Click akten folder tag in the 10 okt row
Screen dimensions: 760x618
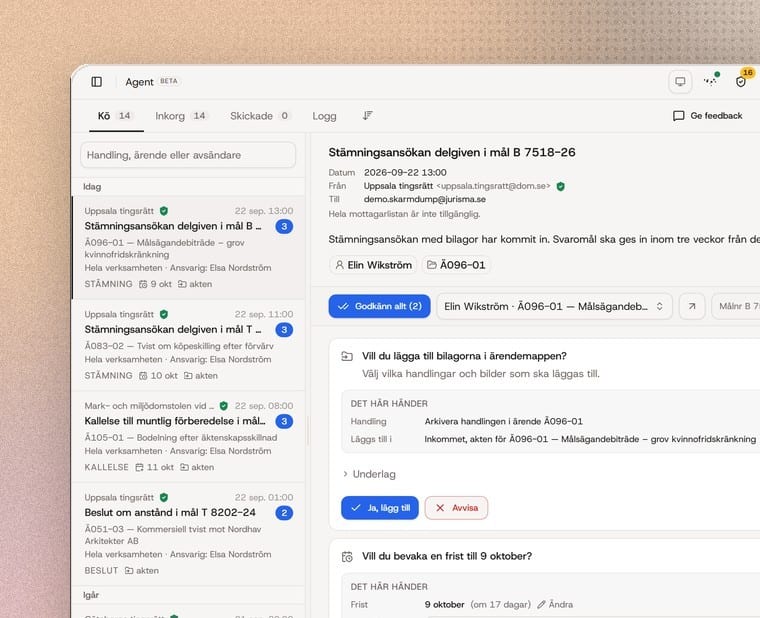(x=201, y=376)
